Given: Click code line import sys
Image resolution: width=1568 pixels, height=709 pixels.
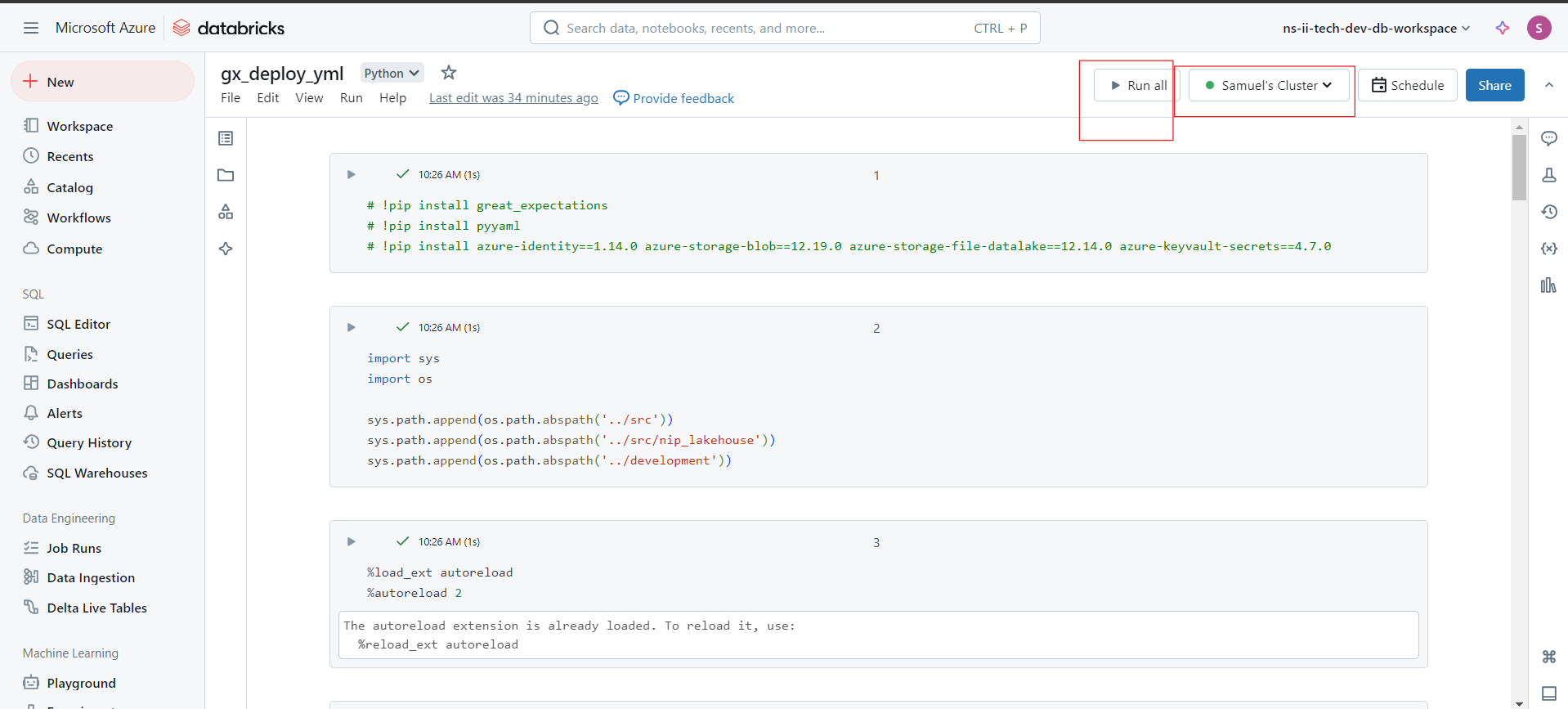Looking at the screenshot, I should [x=403, y=358].
